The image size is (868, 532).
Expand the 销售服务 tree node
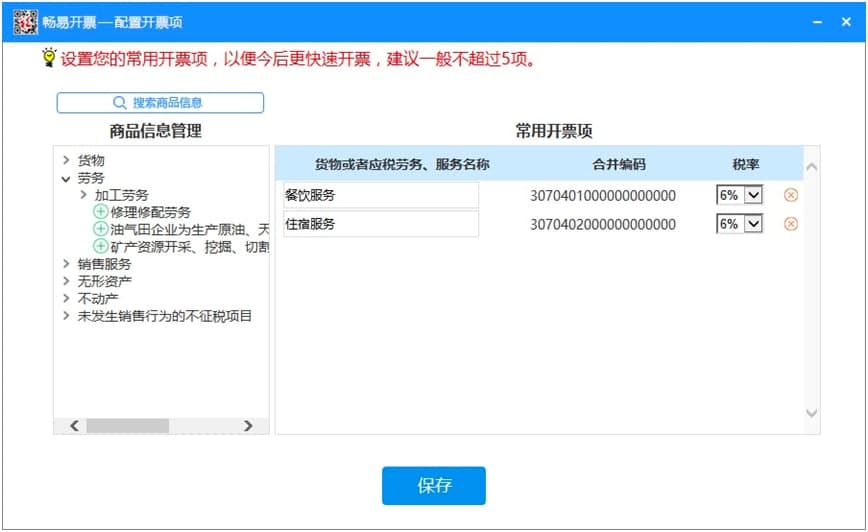pos(66,264)
